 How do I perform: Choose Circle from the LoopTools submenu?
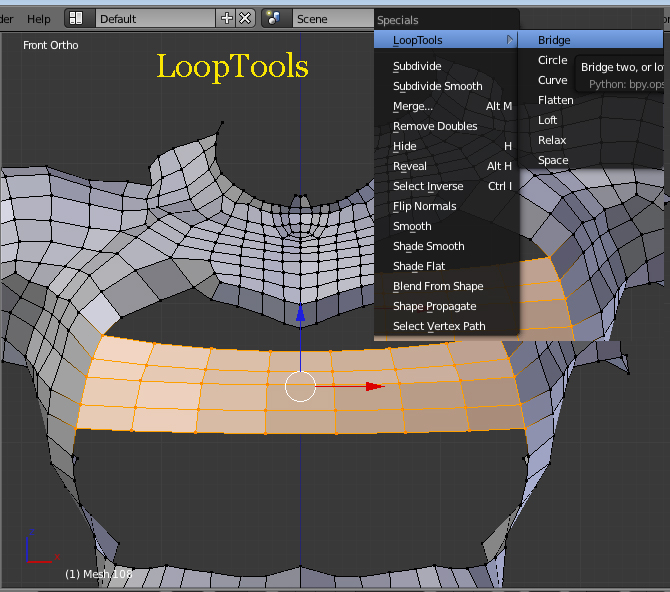tap(552, 60)
